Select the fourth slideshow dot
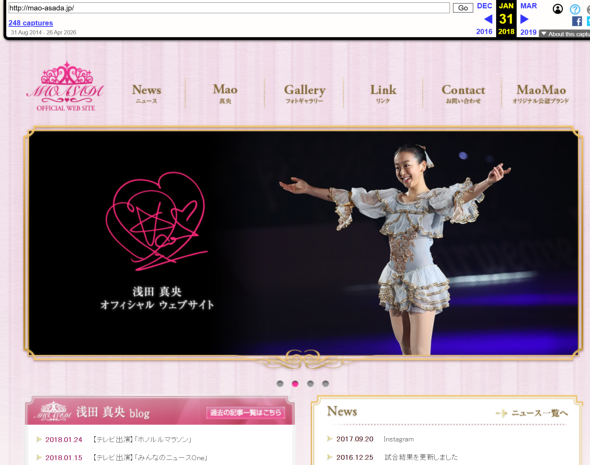The image size is (590, 465). tap(325, 384)
